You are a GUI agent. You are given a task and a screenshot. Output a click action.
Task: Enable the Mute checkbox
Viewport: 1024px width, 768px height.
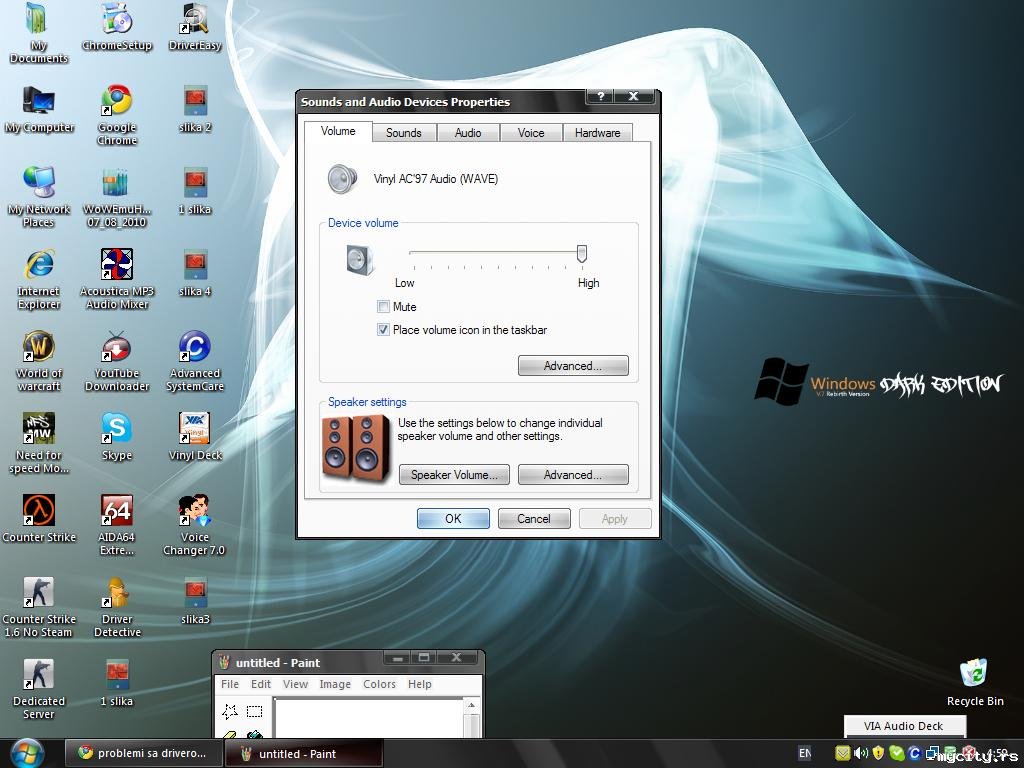coord(383,307)
